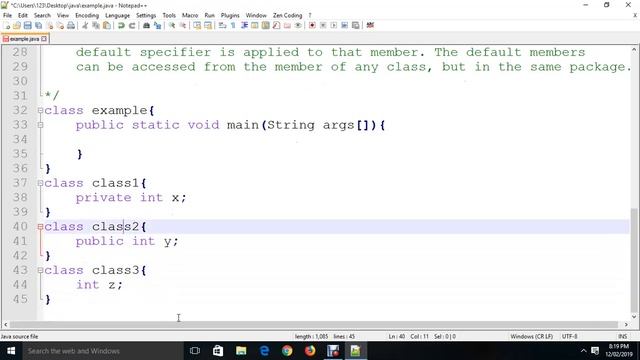
Task: Open the Macro menu
Action: pos(190,16)
